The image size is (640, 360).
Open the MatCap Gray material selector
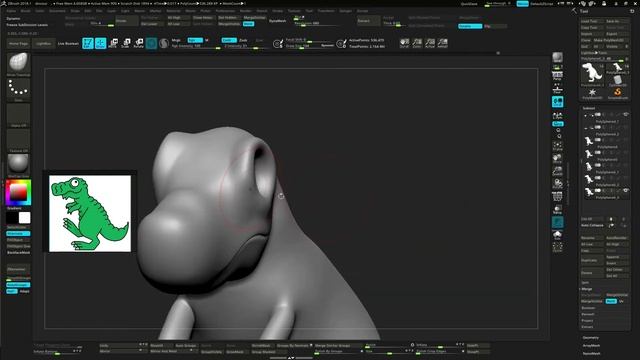click(x=18, y=165)
